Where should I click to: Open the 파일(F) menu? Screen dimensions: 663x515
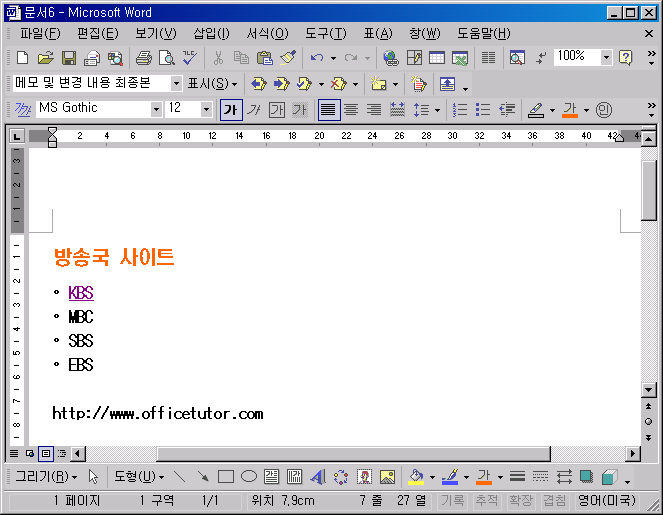pos(40,33)
